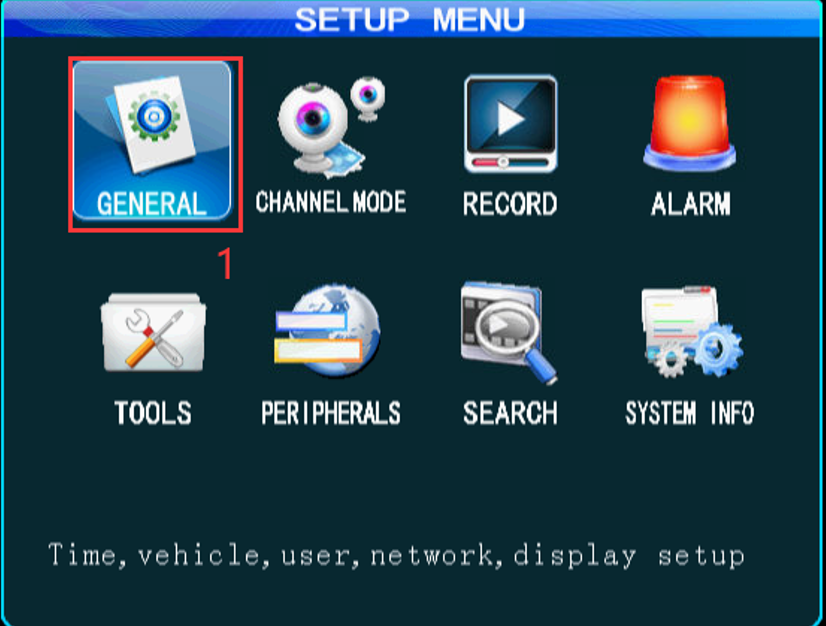
Task: Open the TOOLS wrench-and-screwdriver icon
Action: click(x=153, y=332)
